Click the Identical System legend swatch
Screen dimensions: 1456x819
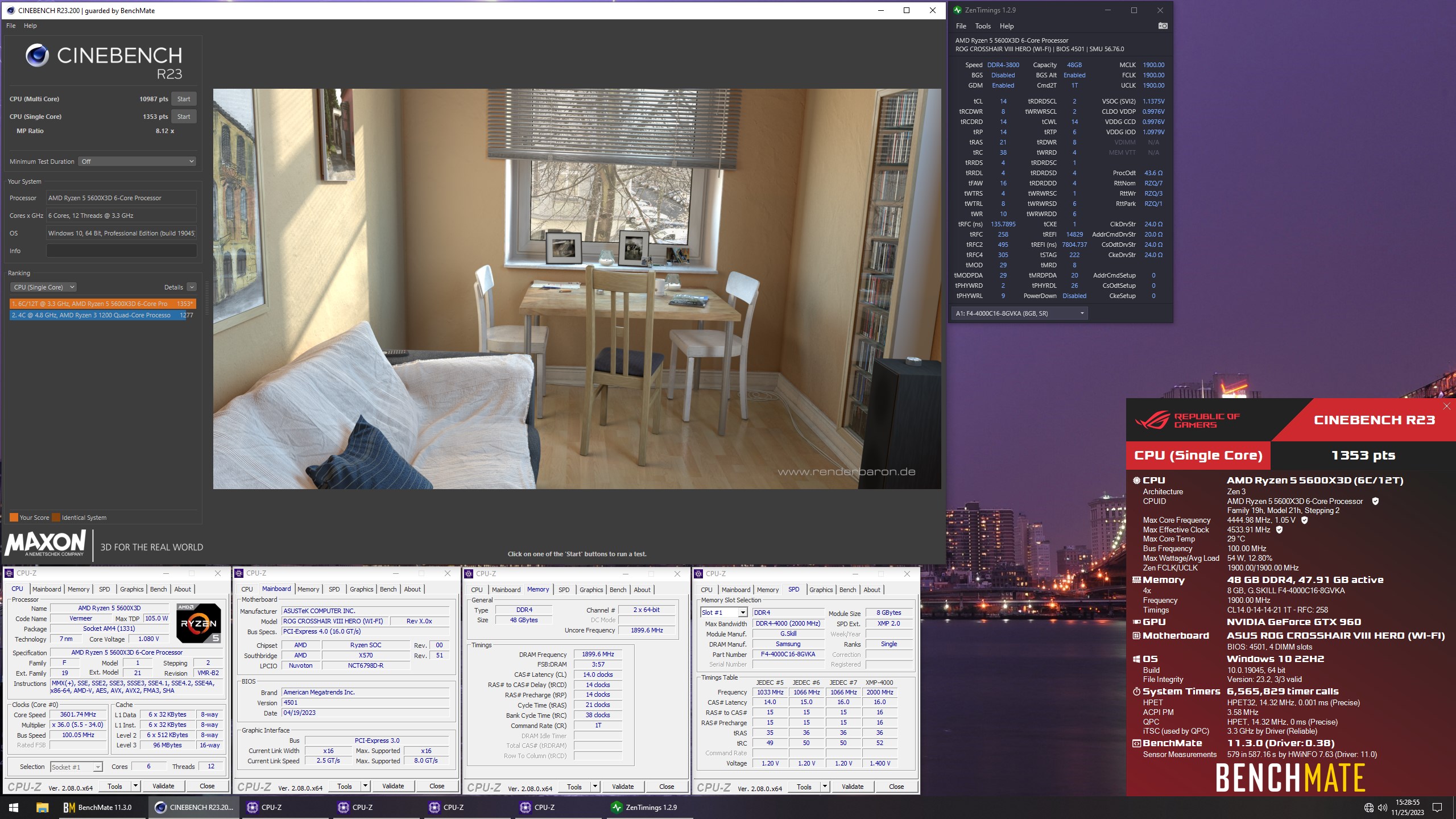56,518
